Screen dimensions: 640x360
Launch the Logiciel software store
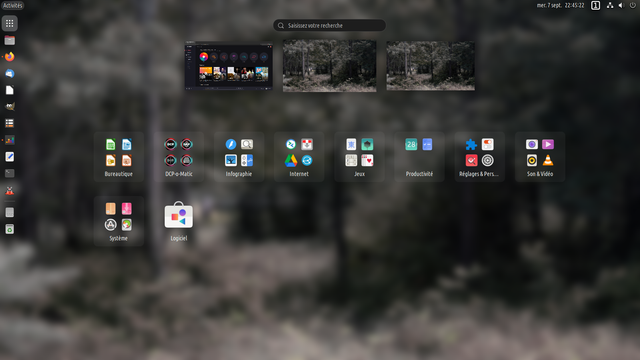tap(179, 221)
